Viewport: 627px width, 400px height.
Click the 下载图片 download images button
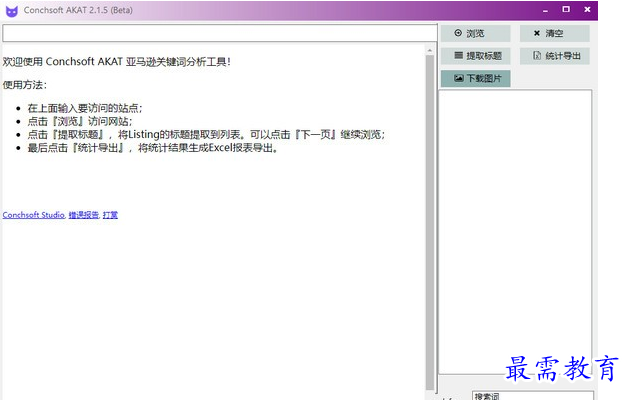click(475, 78)
